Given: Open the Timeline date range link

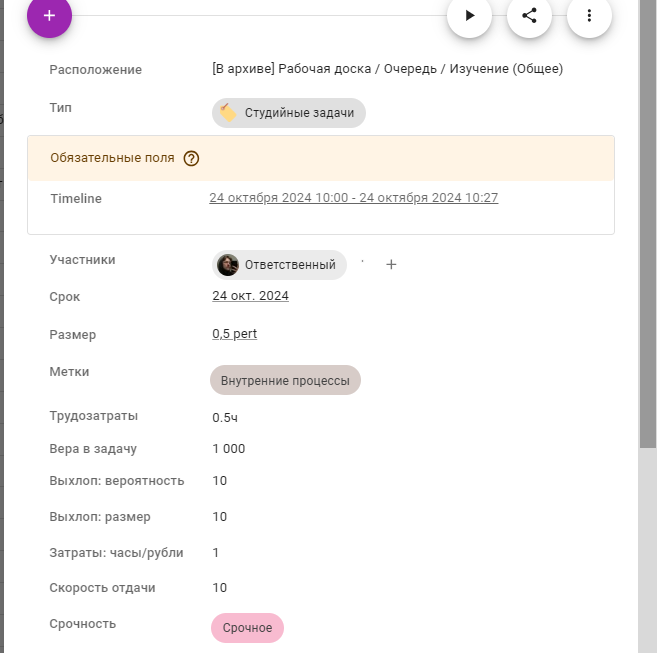Looking at the screenshot, I should tap(353, 198).
